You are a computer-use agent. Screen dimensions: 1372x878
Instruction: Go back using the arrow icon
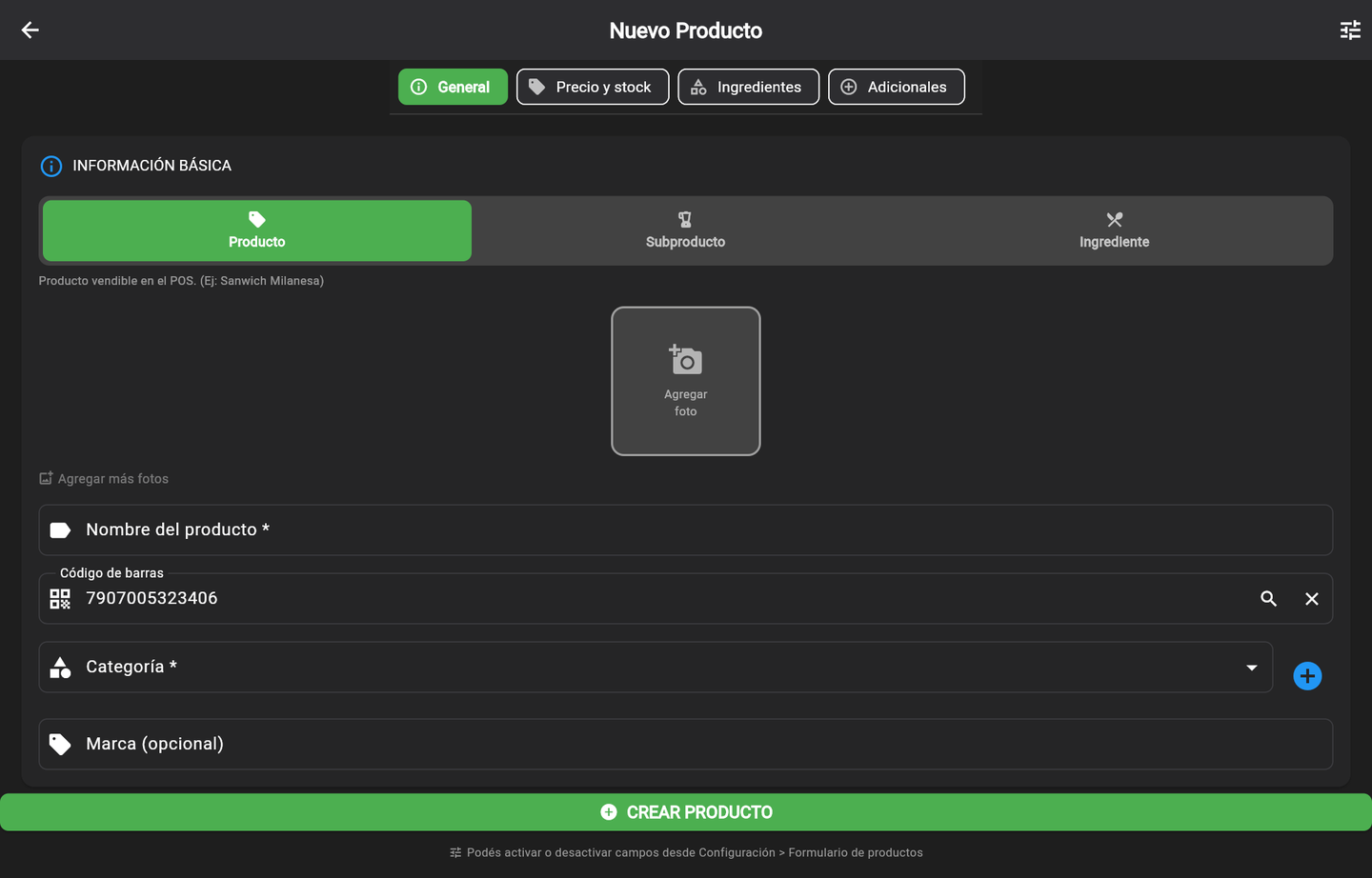(30, 30)
